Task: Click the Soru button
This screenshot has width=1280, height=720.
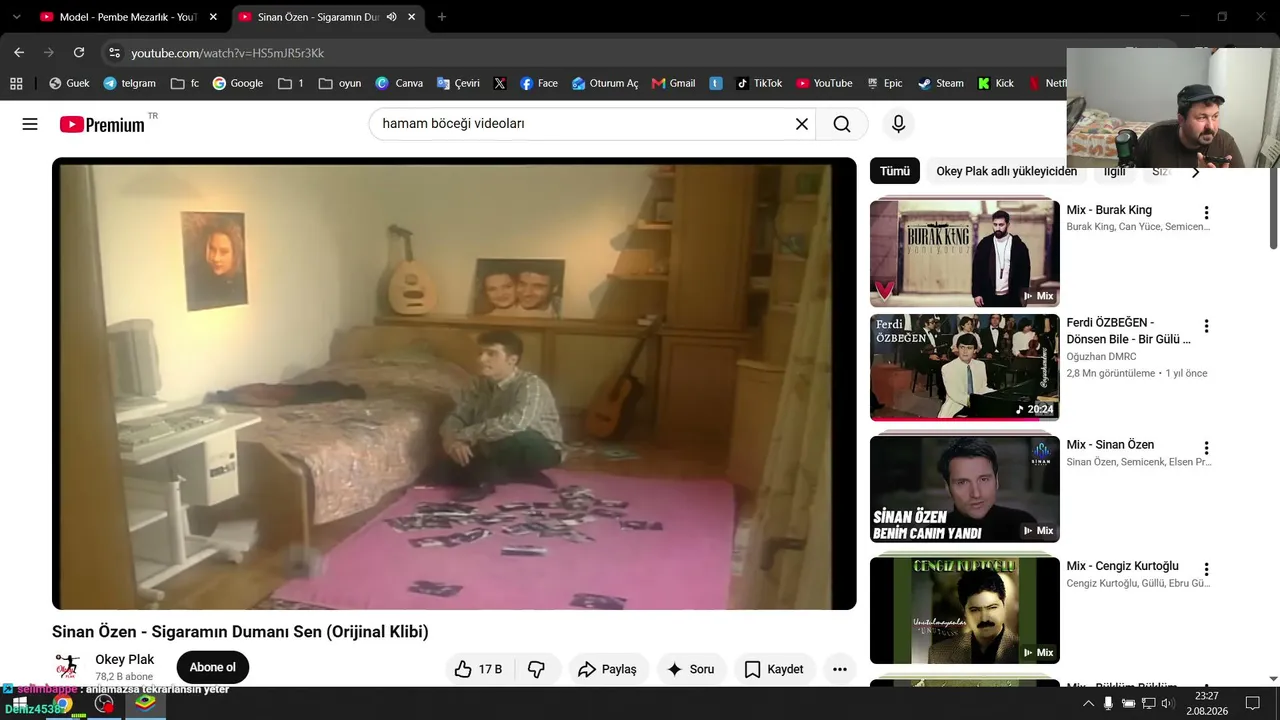Action: pyautogui.click(x=690, y=669)
